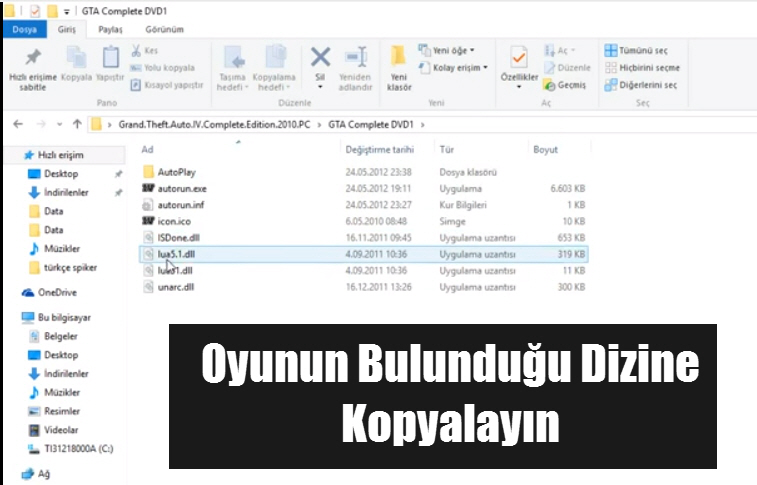Screen dimensions: 757x485
Task: Sort by Tür column header
Action: tap(447, 150)
